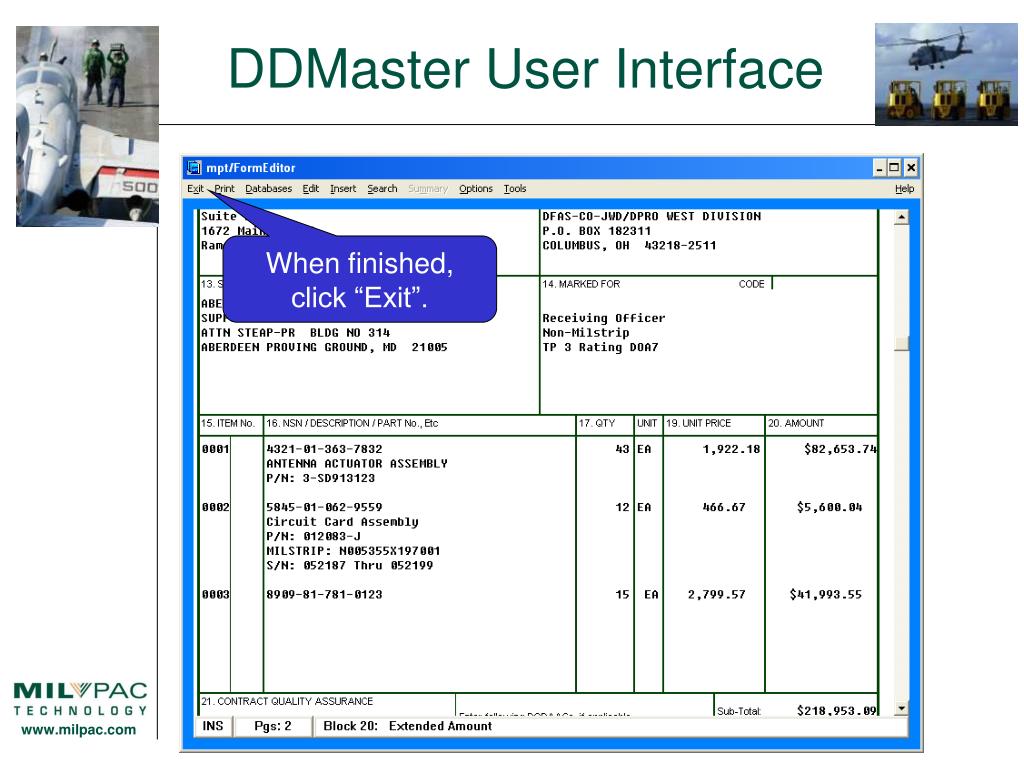
Task: Click part number 3-SD913123 line
Action: (x=321, y=479)
